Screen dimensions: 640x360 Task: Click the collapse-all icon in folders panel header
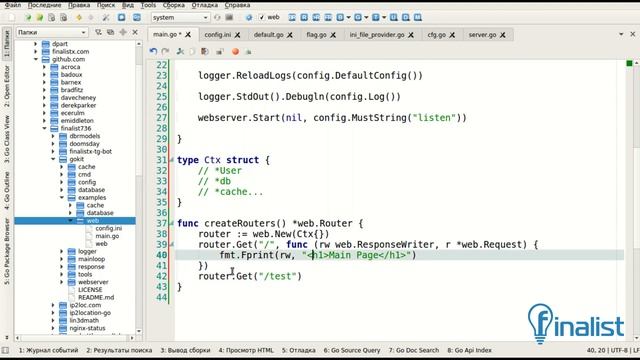click(111, 32)
